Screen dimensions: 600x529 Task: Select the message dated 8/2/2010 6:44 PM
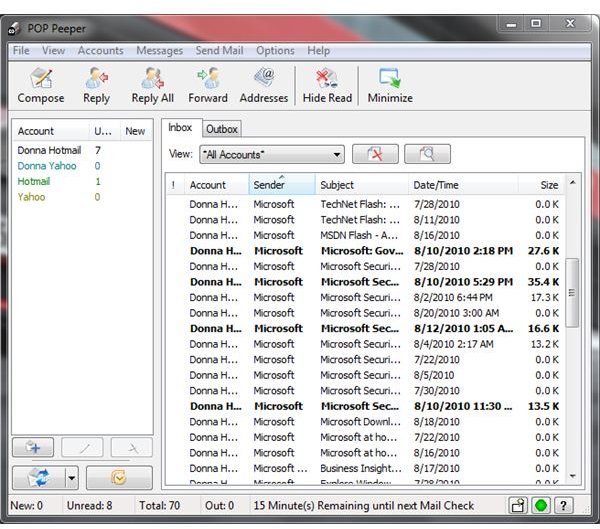pyautogui.click(x=366, y=297)
